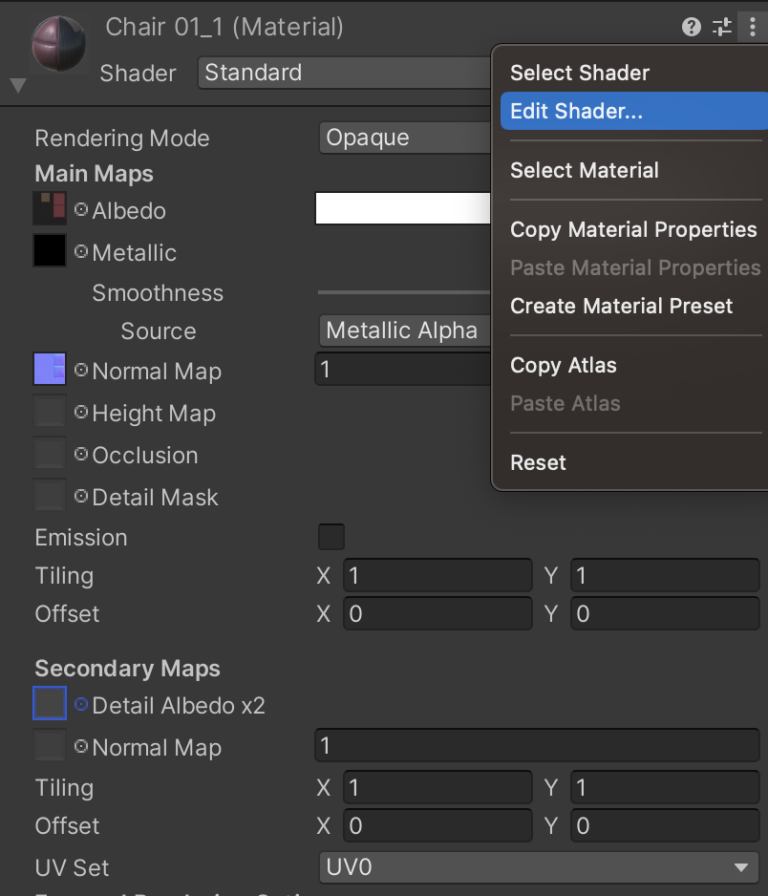Click the secondary Normal Map picker circle
Viewport: 768px width, 896px height.
tap(79, 746)
